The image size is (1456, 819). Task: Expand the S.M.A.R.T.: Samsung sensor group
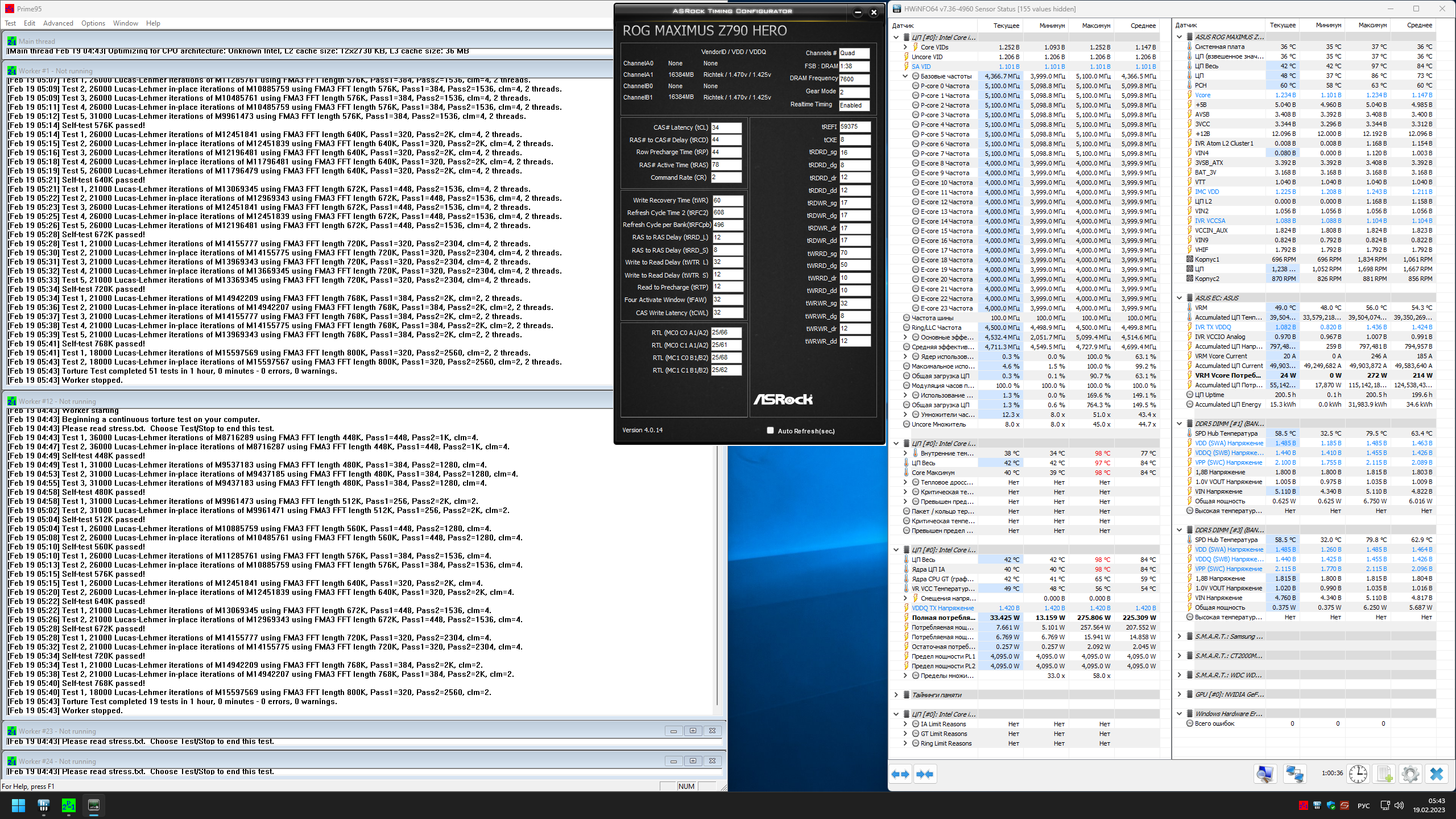[x=1179, y=636]
